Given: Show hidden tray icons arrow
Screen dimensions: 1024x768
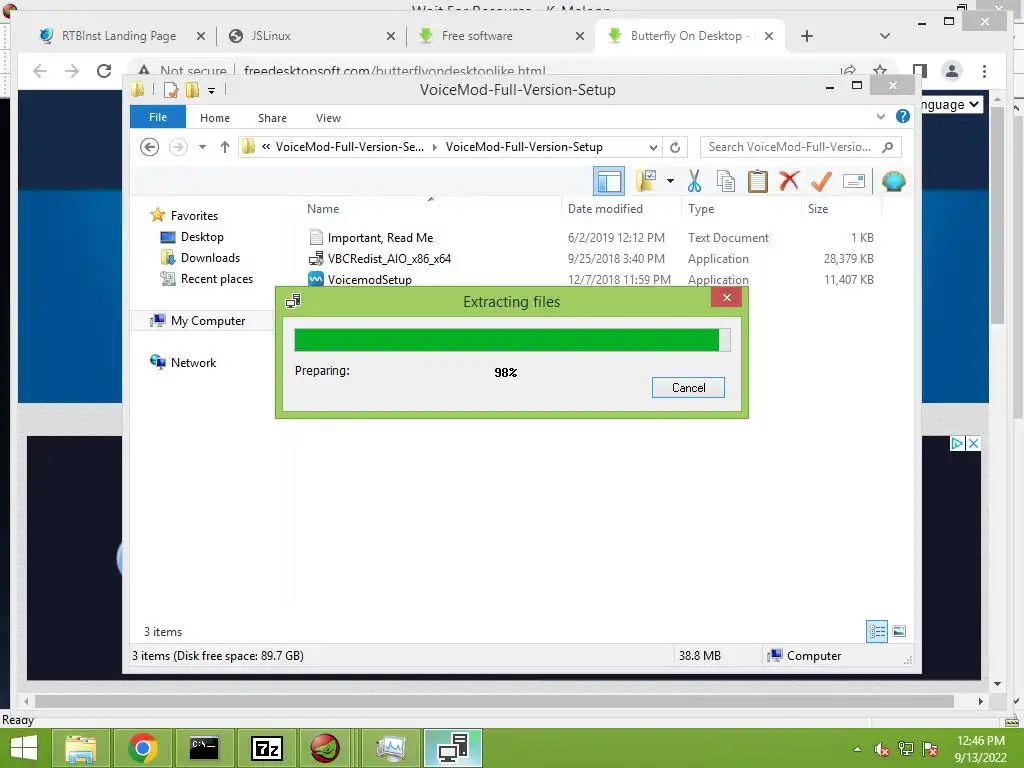Looking at the screenshot, I should tap(857, 750).
